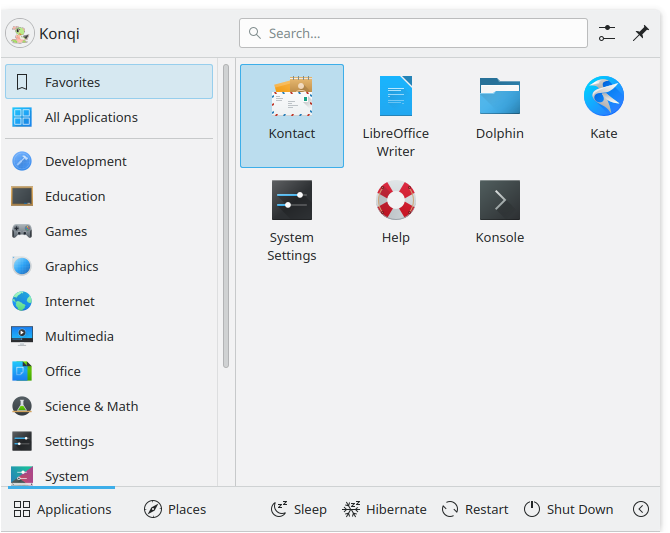This screenshot has width=670, height=533.
Task: Switch to the Places tab
Action: [175, 509]
